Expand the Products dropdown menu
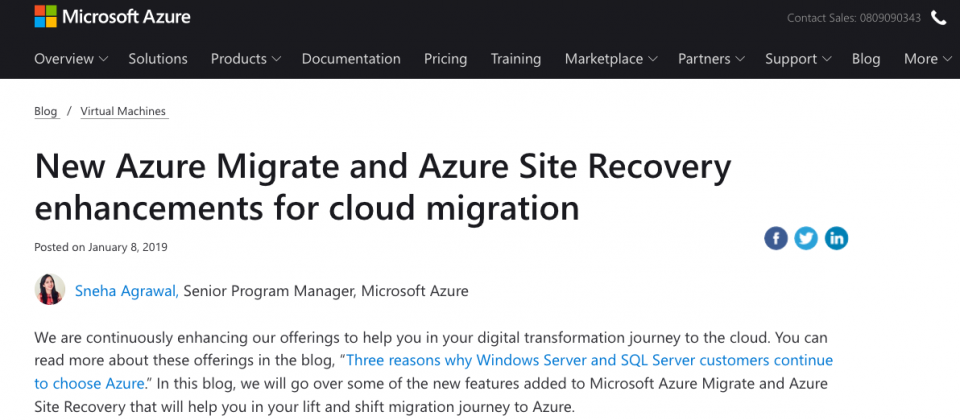The width and height of the screenshot is (960, 420). 246,59
